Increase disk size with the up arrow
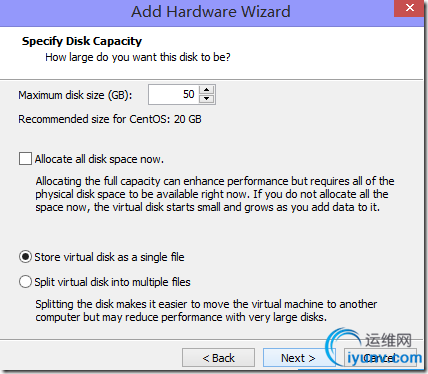This screenshot has width=428, height=374. click(x=207, y=90)
